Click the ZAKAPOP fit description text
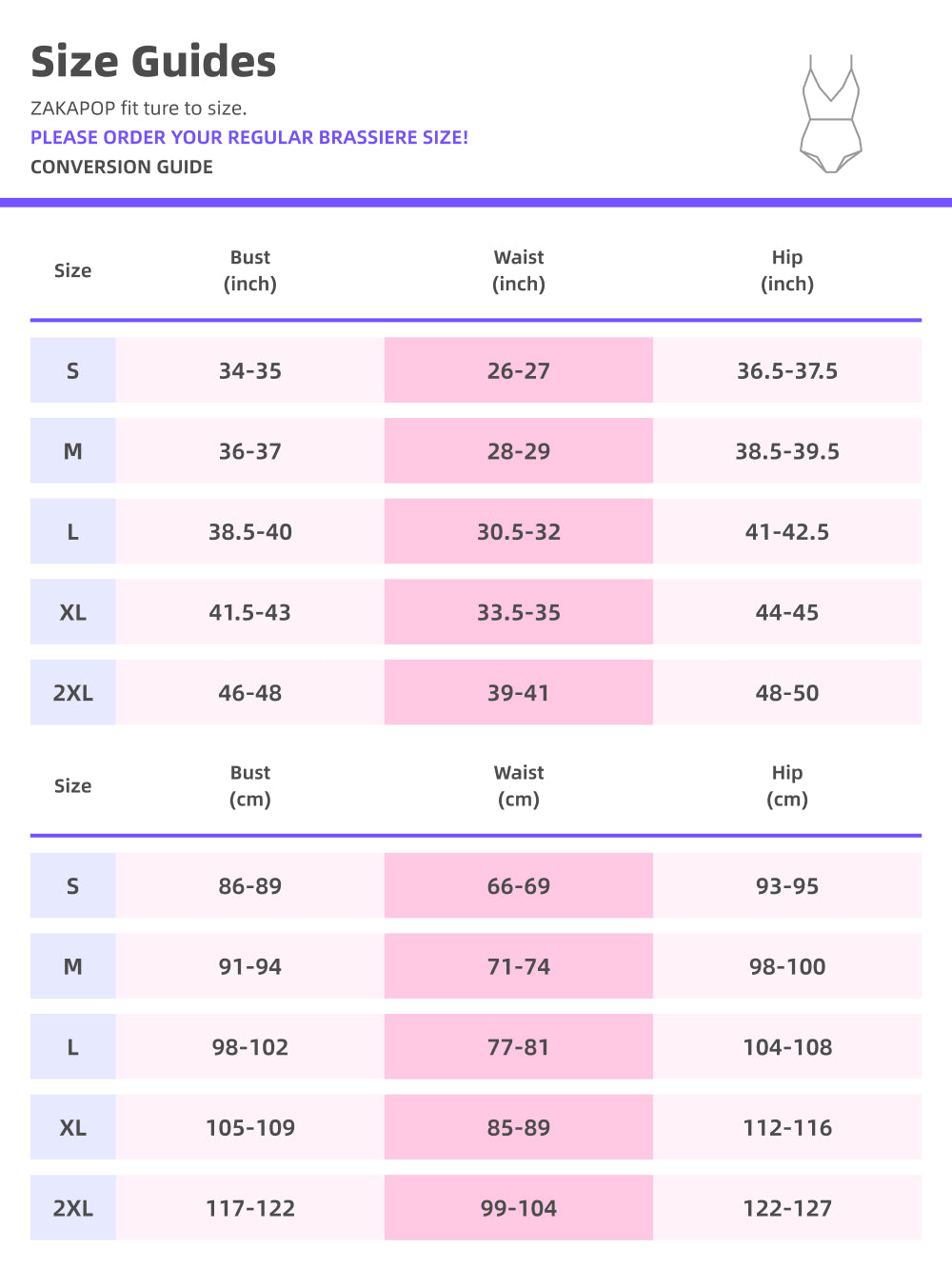 pyautogui.click(x=139, y=108)
